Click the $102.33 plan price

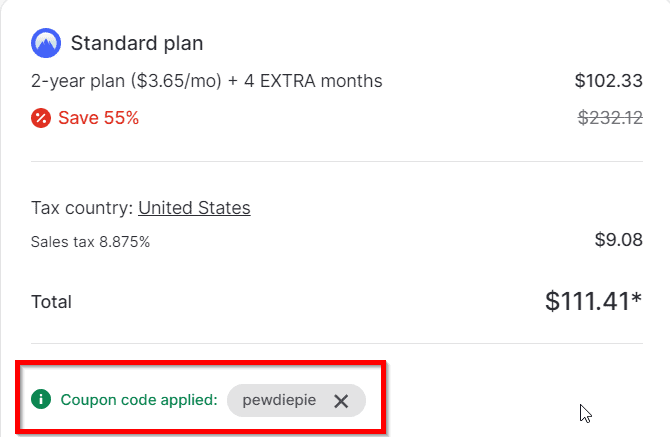tap(608, 80)
